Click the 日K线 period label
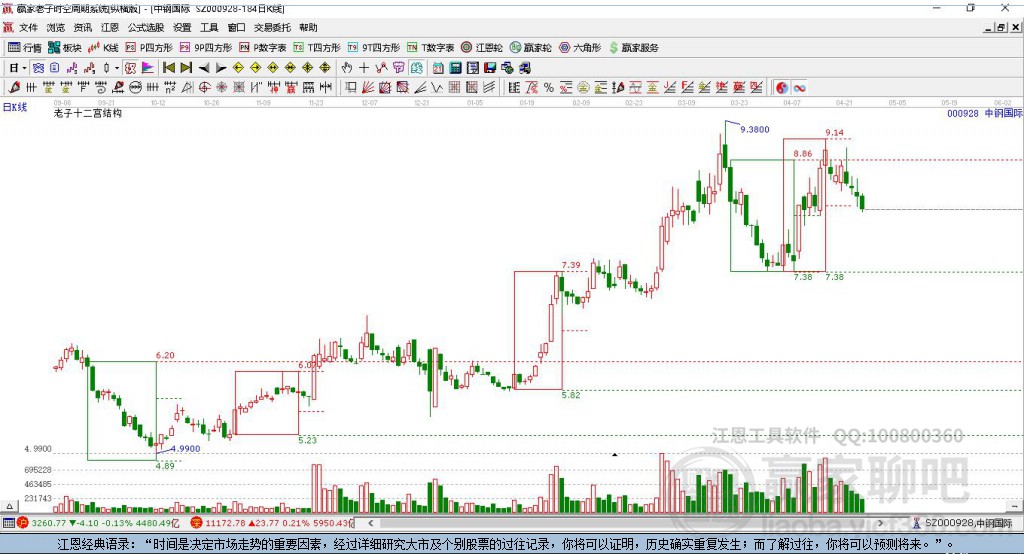 (15, 107)
